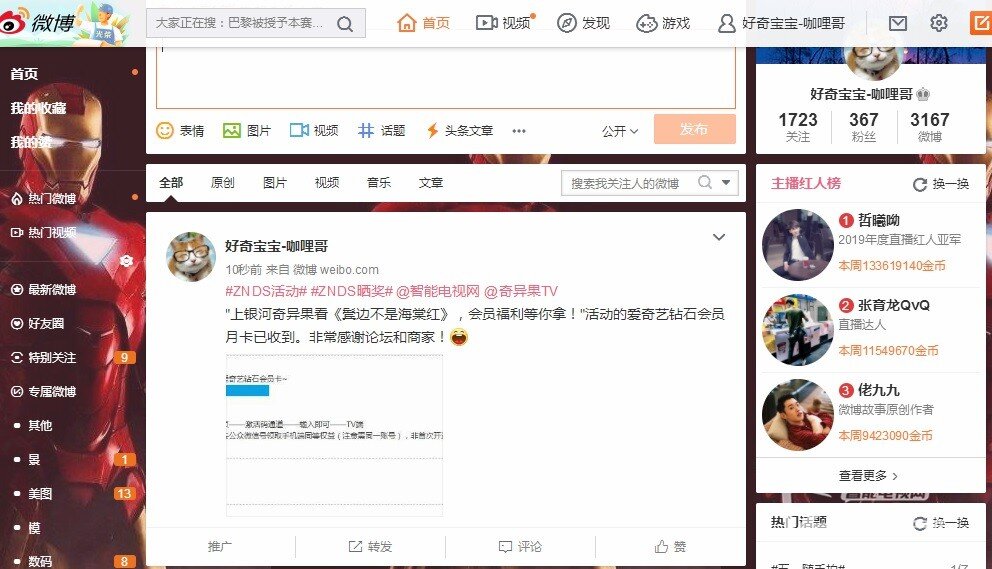Open mention @奇异果TV
992x569 pixels.
[x=521, y=291]
